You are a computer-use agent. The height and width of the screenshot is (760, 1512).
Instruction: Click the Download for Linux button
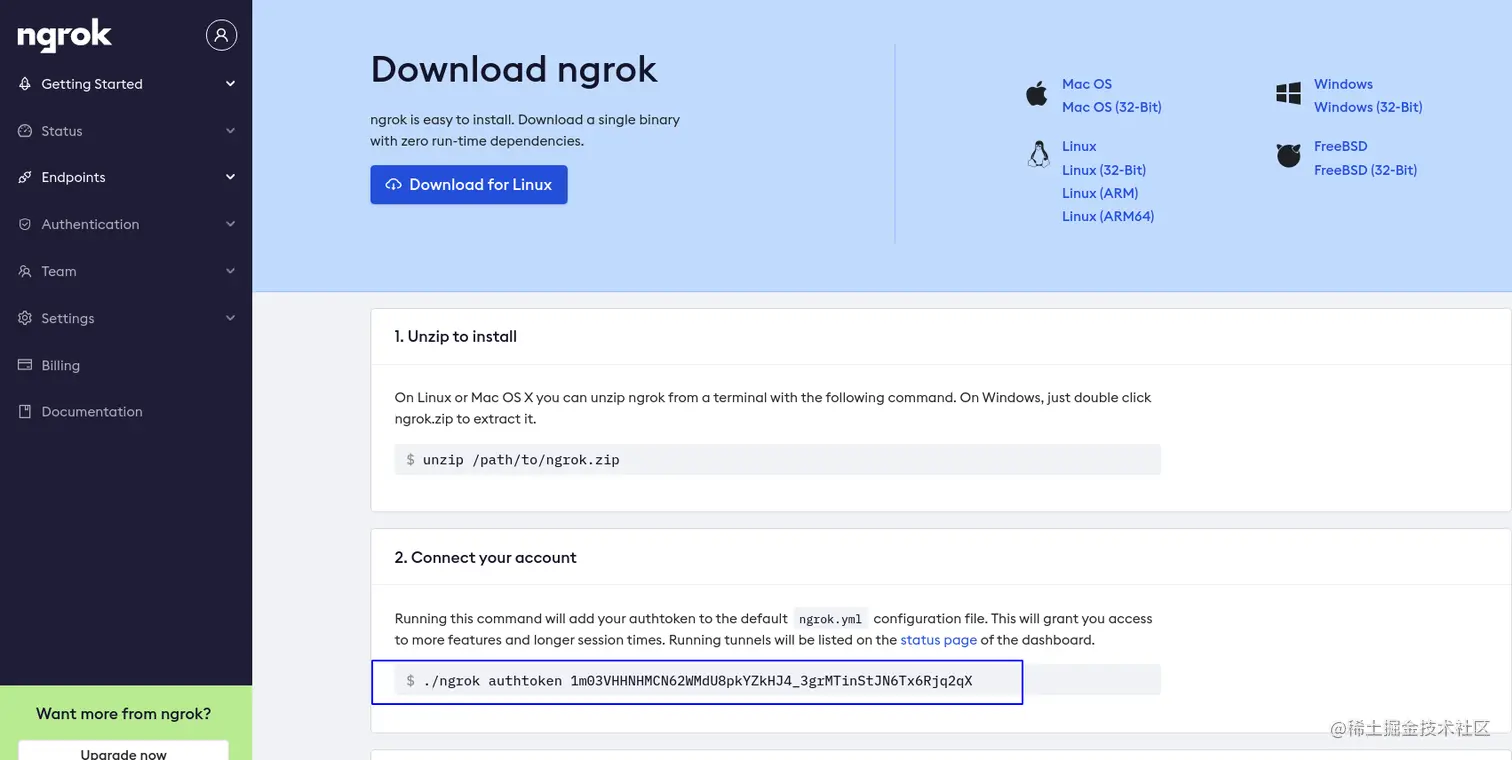468,185
